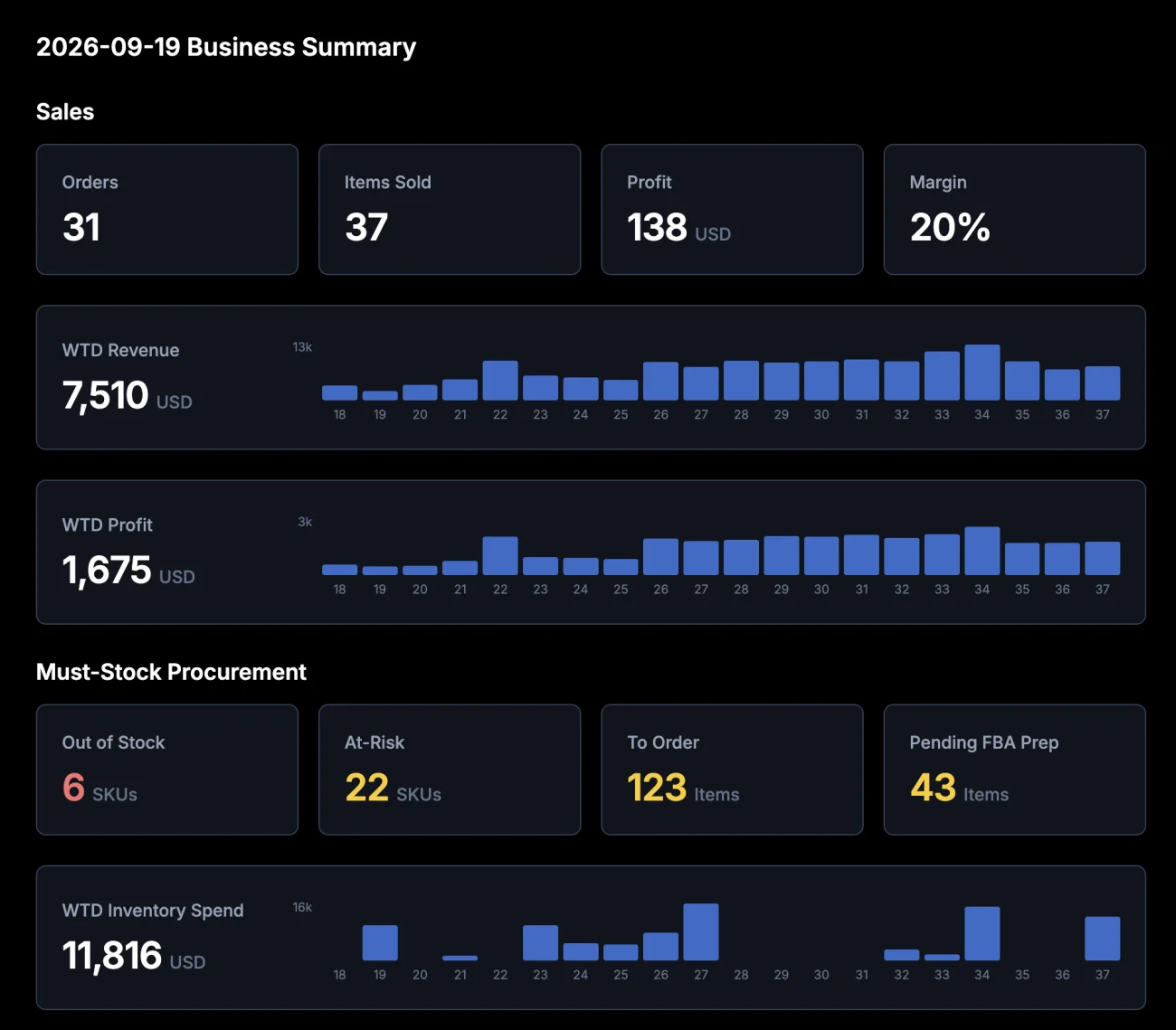Image resolution: width=1176 pixels, height=1030 pixels.
Task: Click the '30' axis label in WTD Profit chart
Action: (x=821, y=590)
